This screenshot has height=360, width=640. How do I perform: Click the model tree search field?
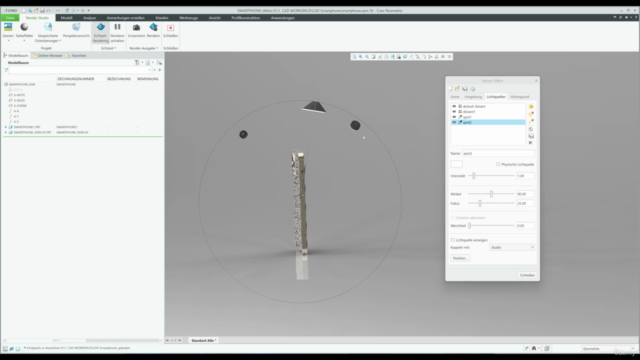tap(81, 70)
